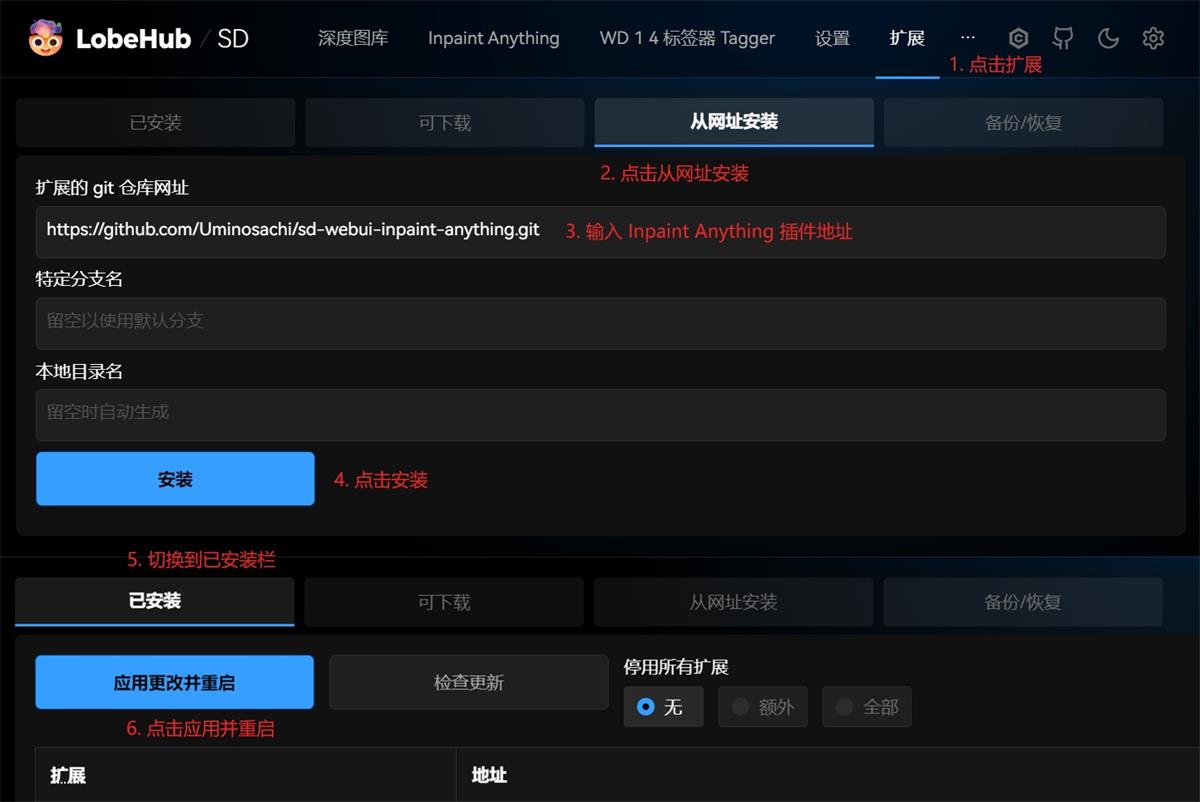Expand the more tabs ellipsis menu
The width and height of the screenshot is (1200, 802).
click(x=967, y=38)
